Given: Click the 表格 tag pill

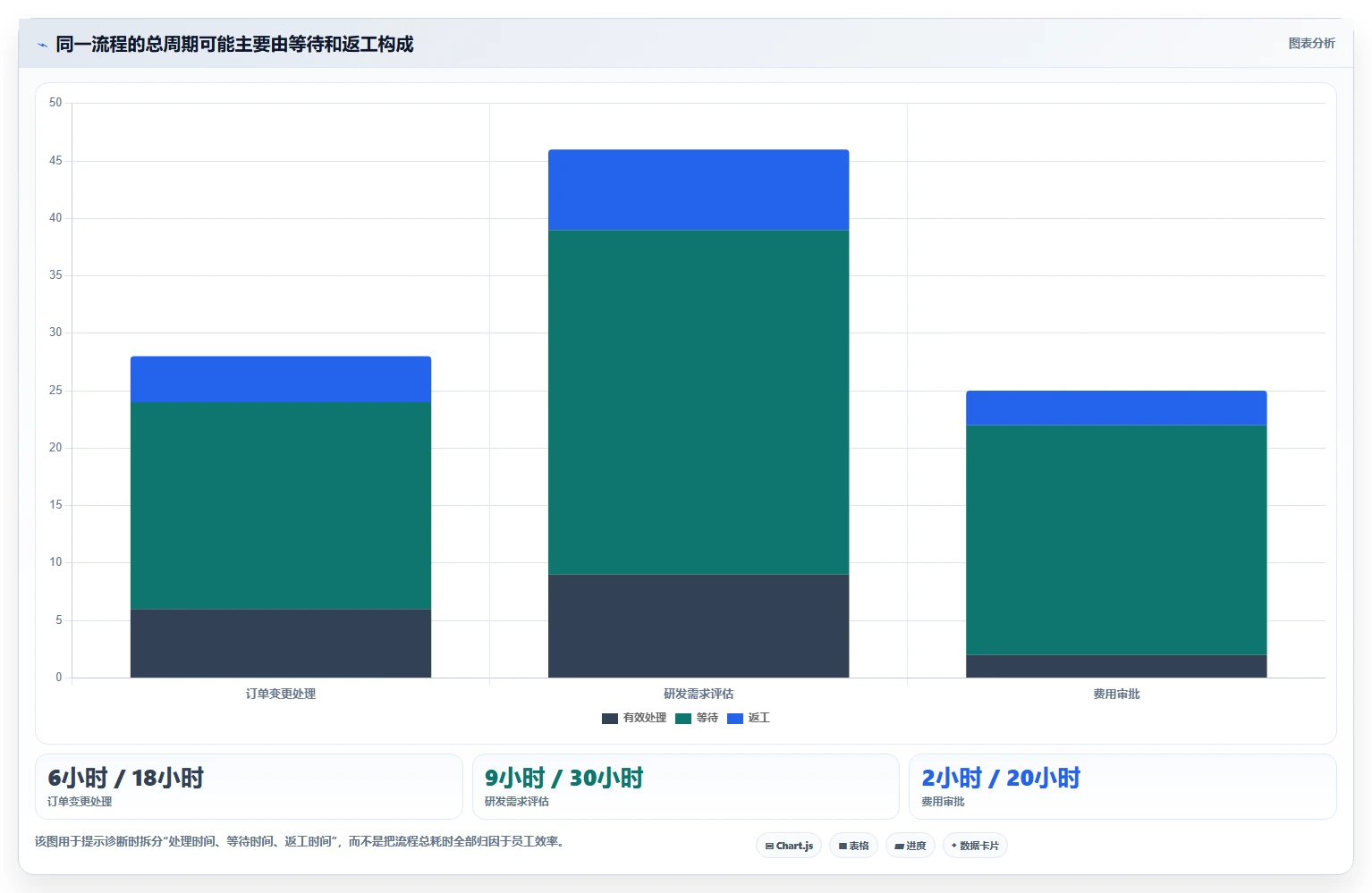Looking at the screenshot, I should click(853, 846).
